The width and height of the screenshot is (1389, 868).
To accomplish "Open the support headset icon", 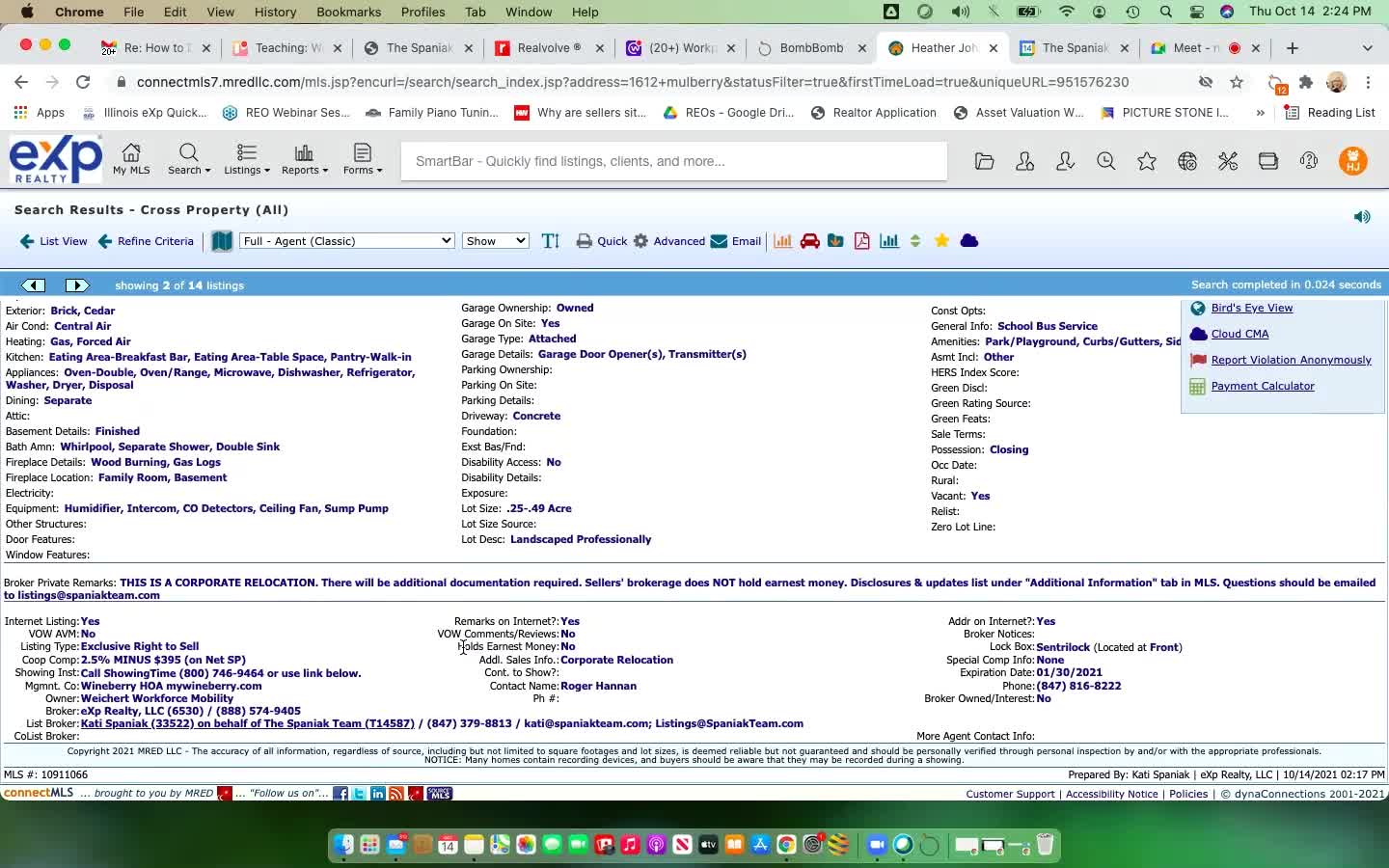I will tap(1309, 161).
